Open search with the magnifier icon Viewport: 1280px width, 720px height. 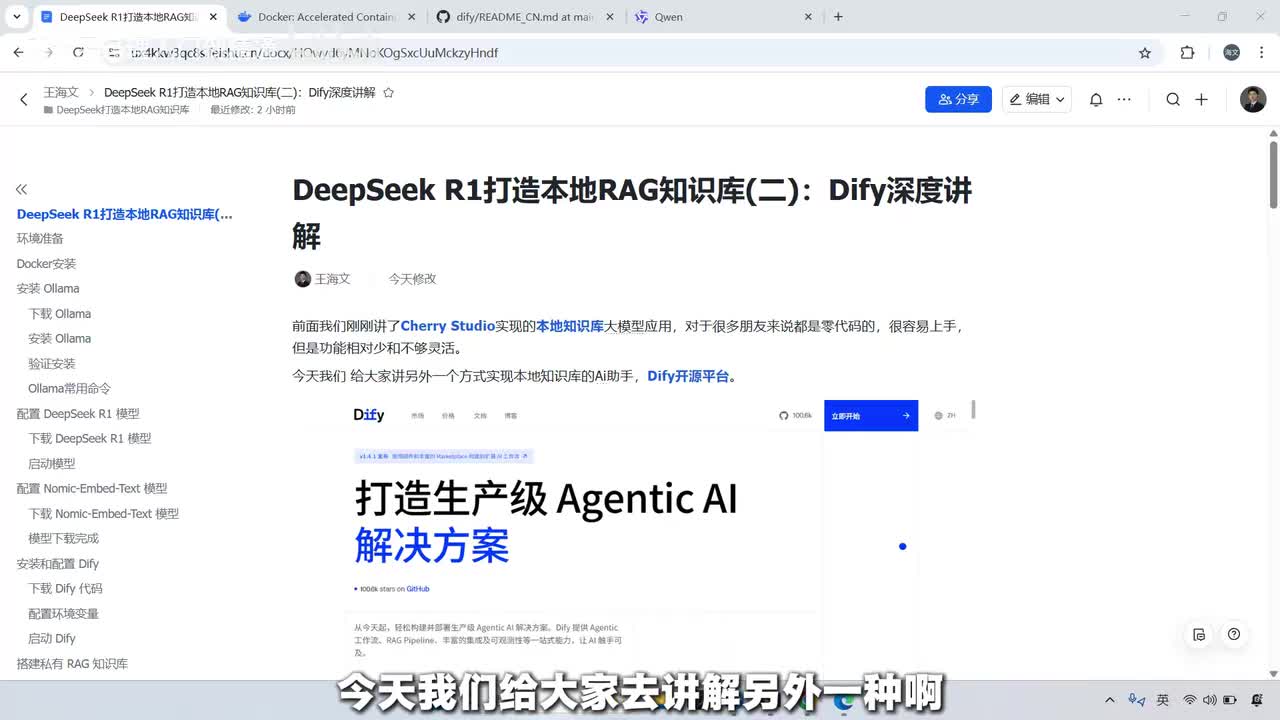[1173, 99]
